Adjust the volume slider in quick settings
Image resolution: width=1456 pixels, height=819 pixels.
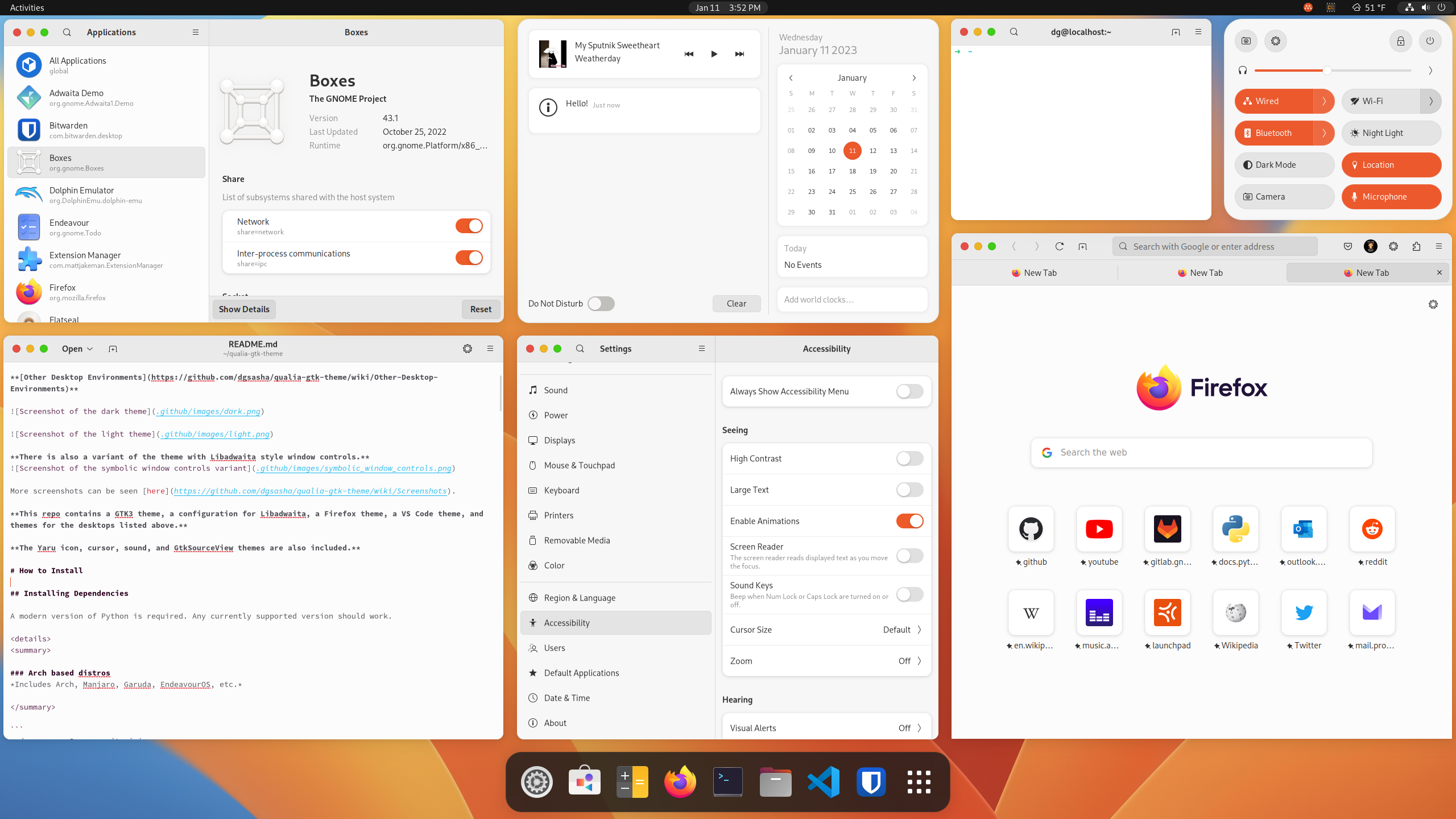[1327, 71]
